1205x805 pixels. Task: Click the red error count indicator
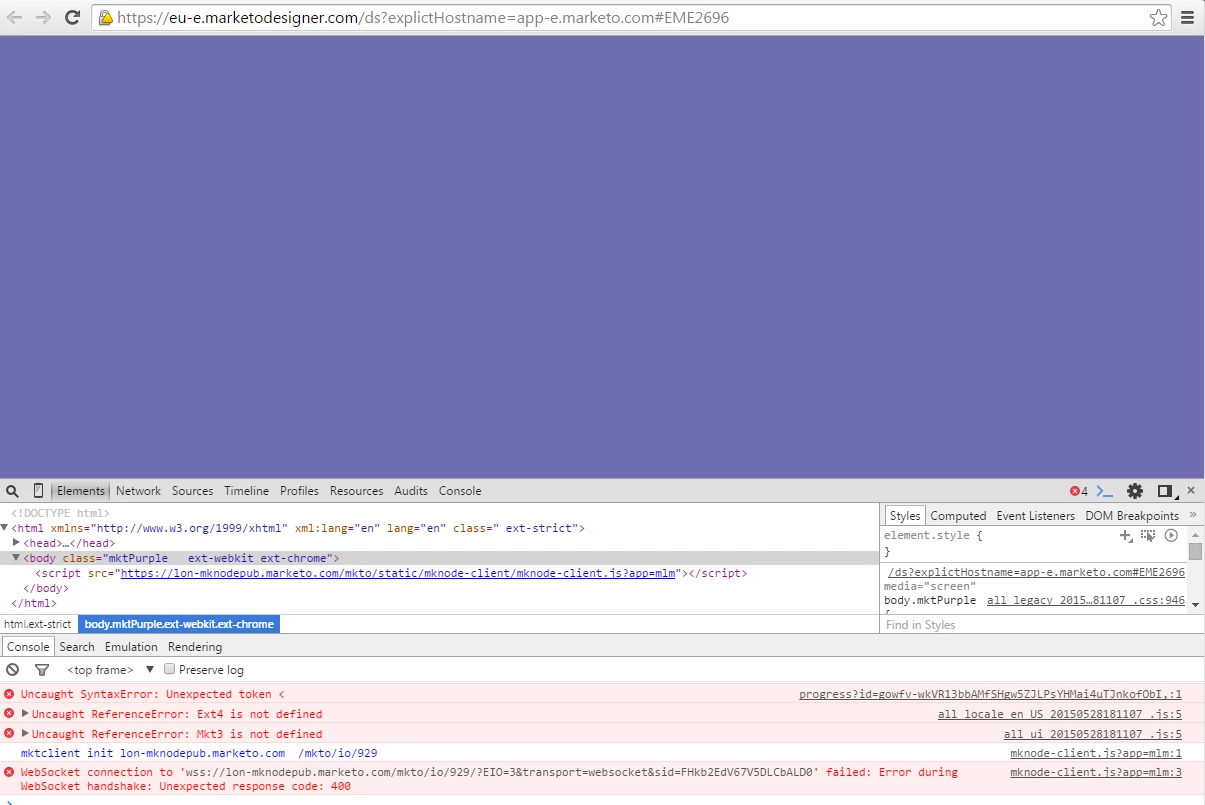coord(1079,491)
